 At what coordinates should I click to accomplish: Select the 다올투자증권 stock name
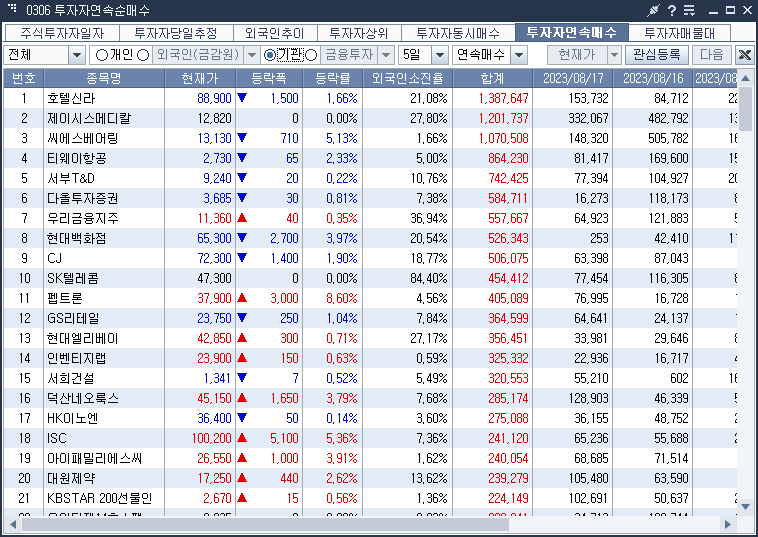83,198
